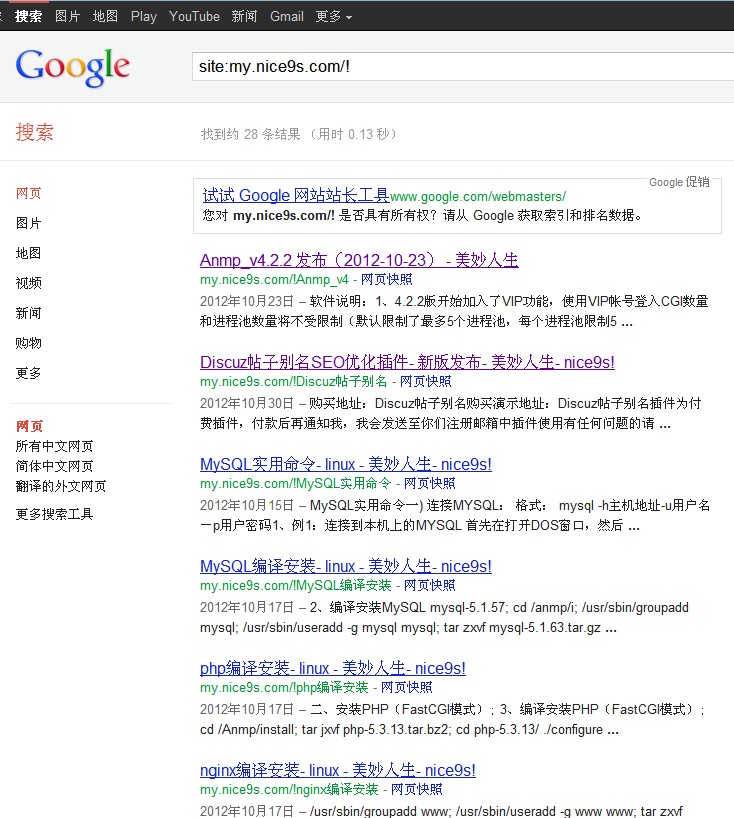734x818 pixels.
Task: Open result MySQL编译安装 - linux
Action: [x=346, y=566]
